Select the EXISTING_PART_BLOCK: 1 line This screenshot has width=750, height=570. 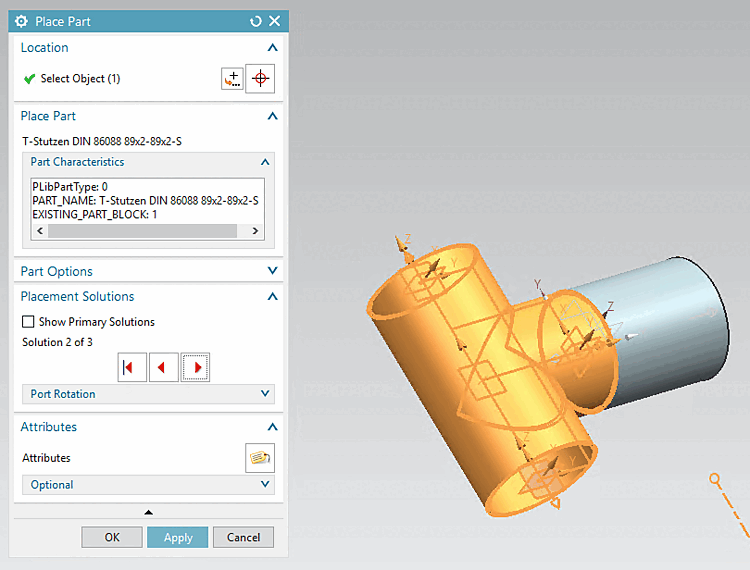pyautogui.click(x=94, y=214)
